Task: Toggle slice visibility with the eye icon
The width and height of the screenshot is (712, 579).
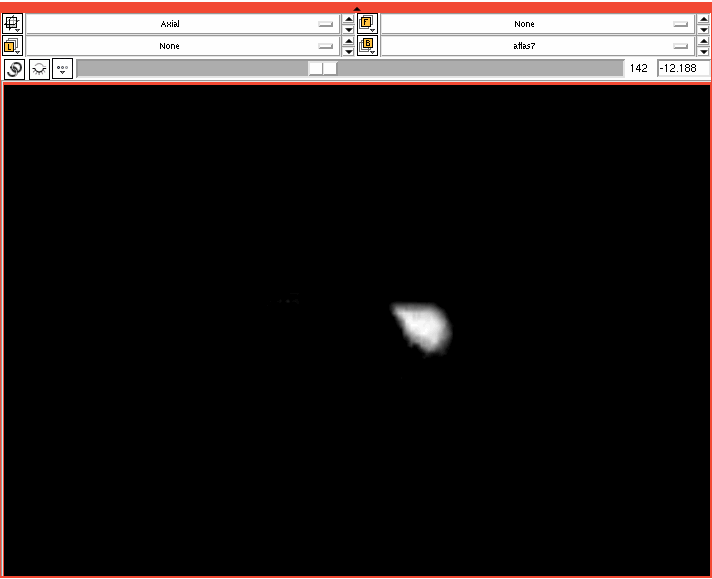Action: pos(39,69)
